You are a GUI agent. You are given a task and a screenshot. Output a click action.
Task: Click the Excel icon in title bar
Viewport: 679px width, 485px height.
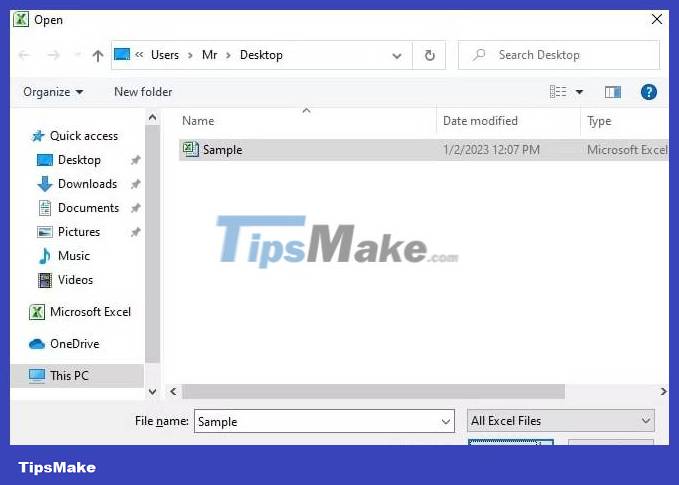click(21, 19)
